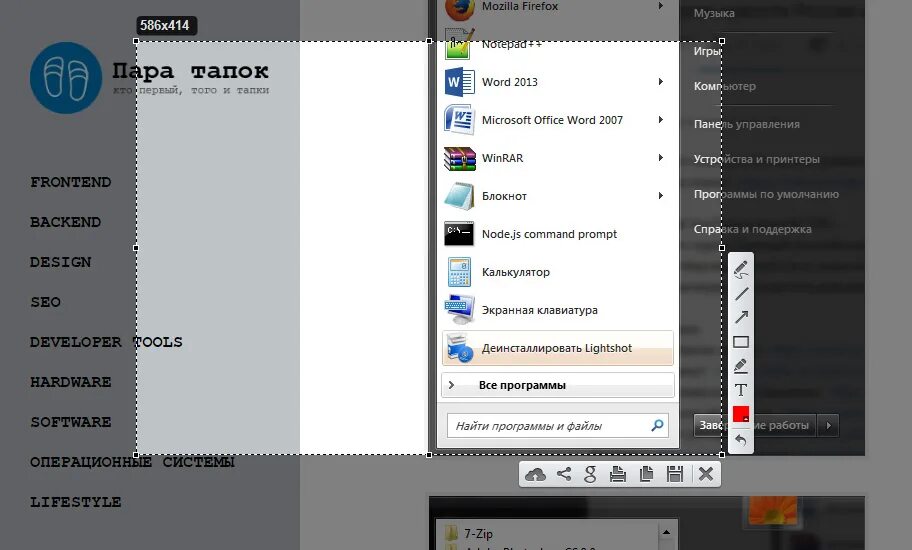The height and width of the screenshot is (550, 912).
Task: Open Справка и поддержка link
Action: tap(752, 229)
